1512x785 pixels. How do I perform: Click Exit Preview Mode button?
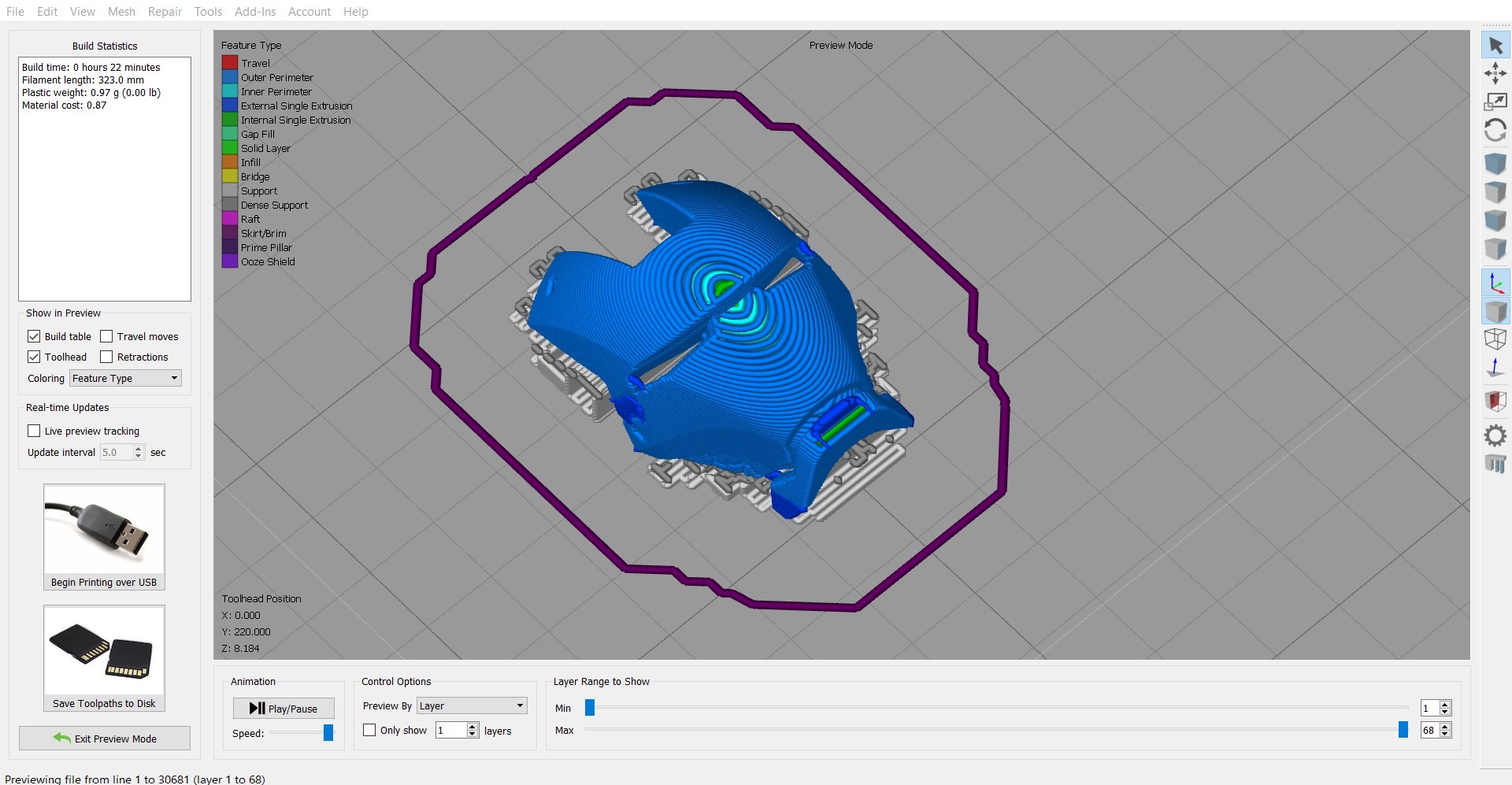point(105,738)
